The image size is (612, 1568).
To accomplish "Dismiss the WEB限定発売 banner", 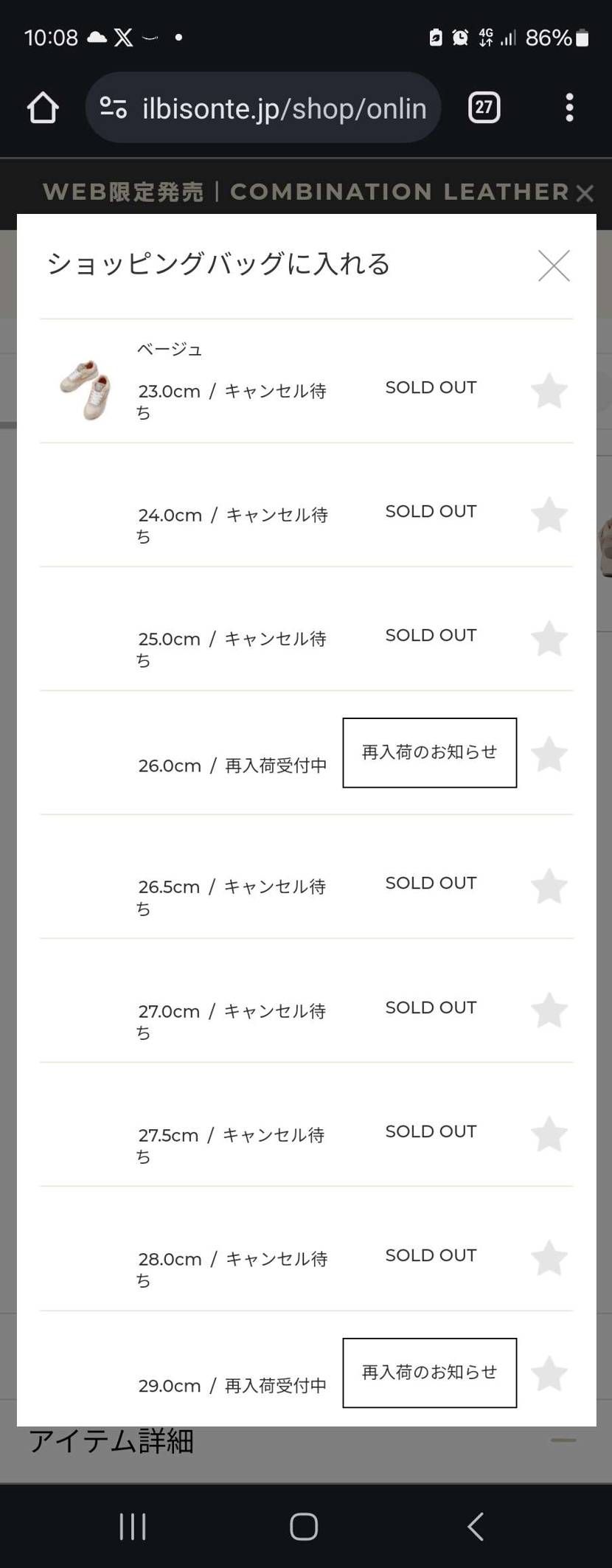I will pos(585,193).
